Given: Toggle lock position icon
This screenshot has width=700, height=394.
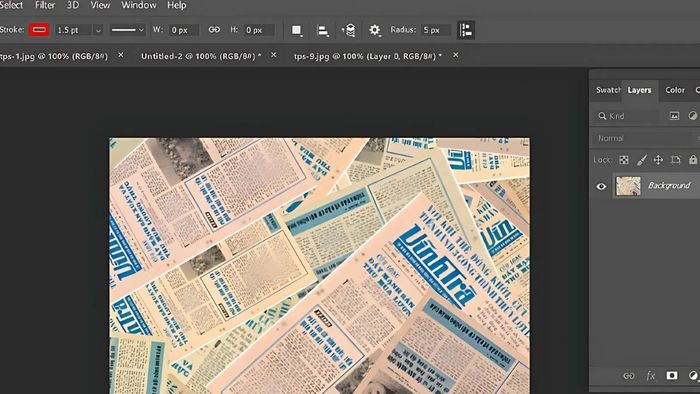Looking at the screenshot, I should click(658, 160).
